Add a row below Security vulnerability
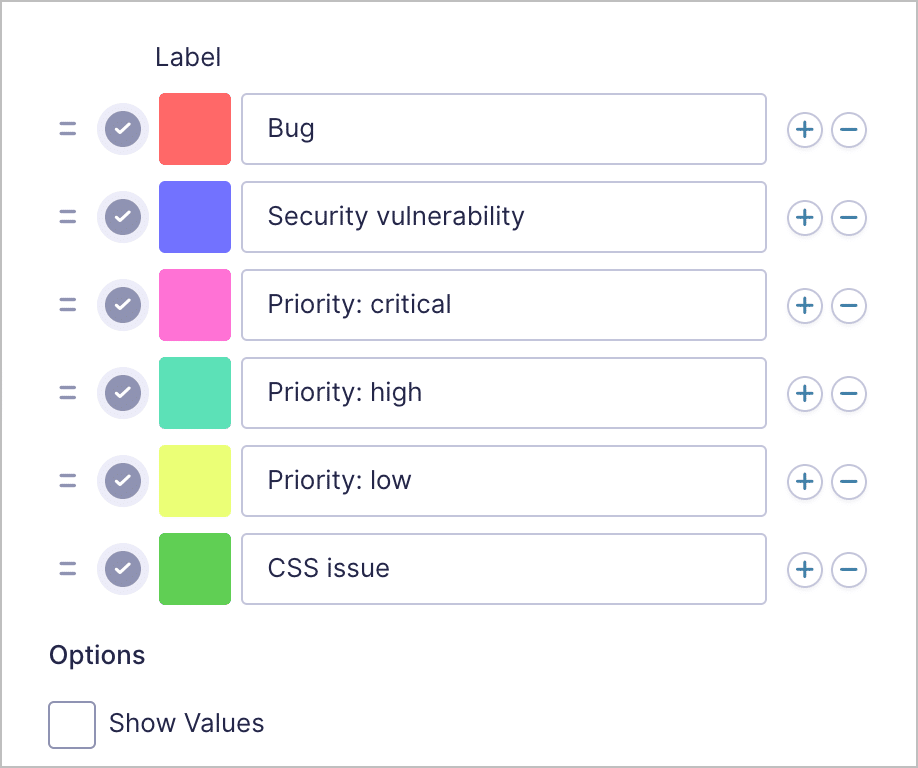Screen dimensions: 918x768 click(x=804, y=218)
